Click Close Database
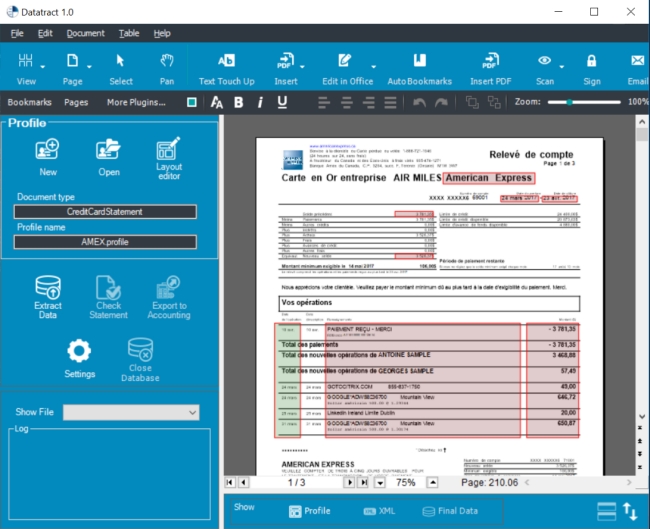 pos(140,359)
